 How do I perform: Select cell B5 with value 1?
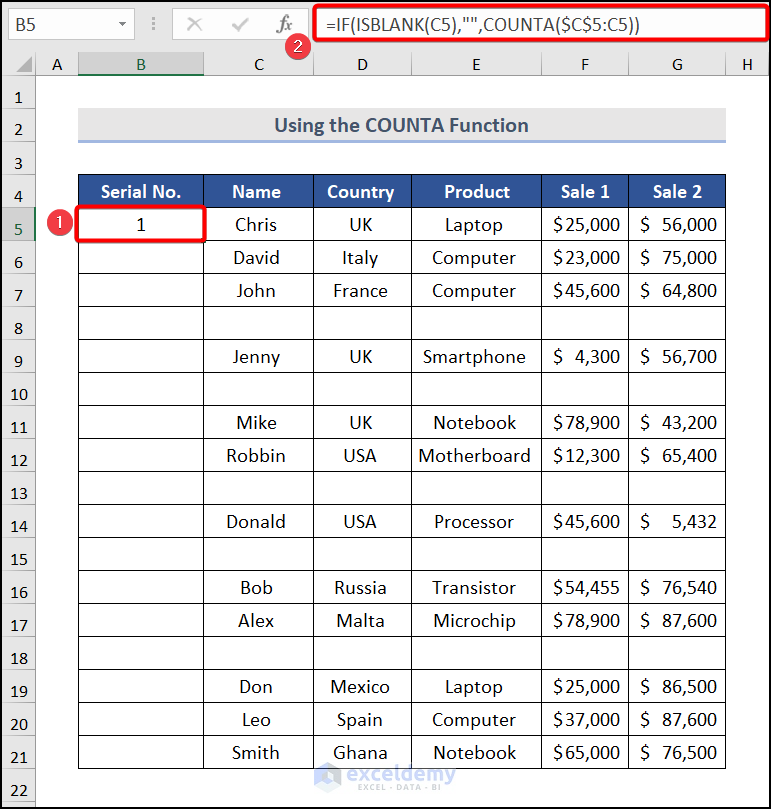(x=141, y=225)
